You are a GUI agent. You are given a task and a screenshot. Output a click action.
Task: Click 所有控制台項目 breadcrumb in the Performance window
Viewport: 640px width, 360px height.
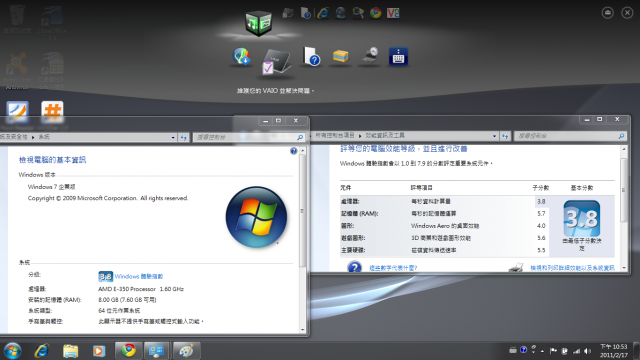point(335,136)
